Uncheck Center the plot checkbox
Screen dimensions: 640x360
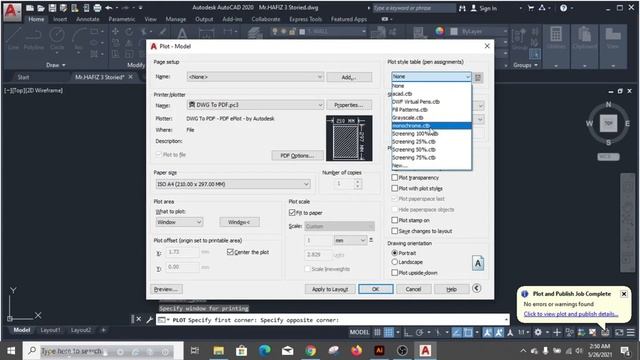pyautogui.click(x=230, y=252)
